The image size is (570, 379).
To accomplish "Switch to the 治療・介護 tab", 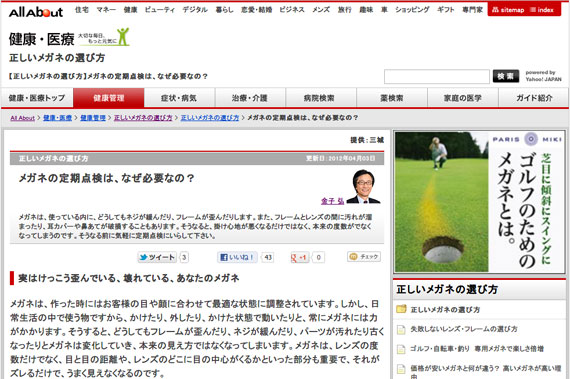I will [x=250, y=98].
